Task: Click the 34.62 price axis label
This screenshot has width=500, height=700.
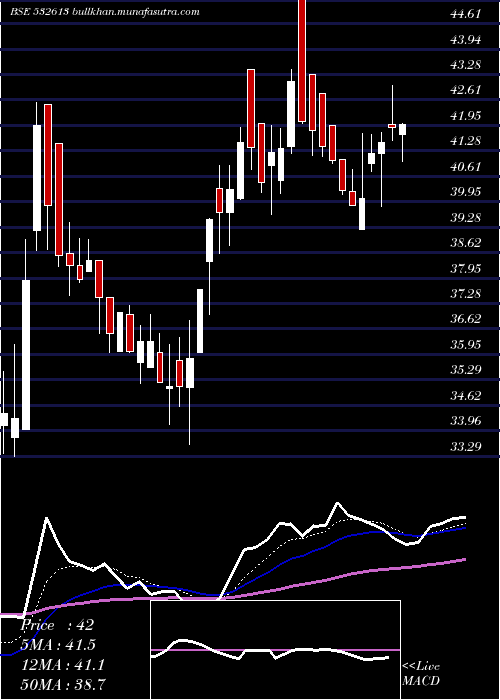Action: 466,395
